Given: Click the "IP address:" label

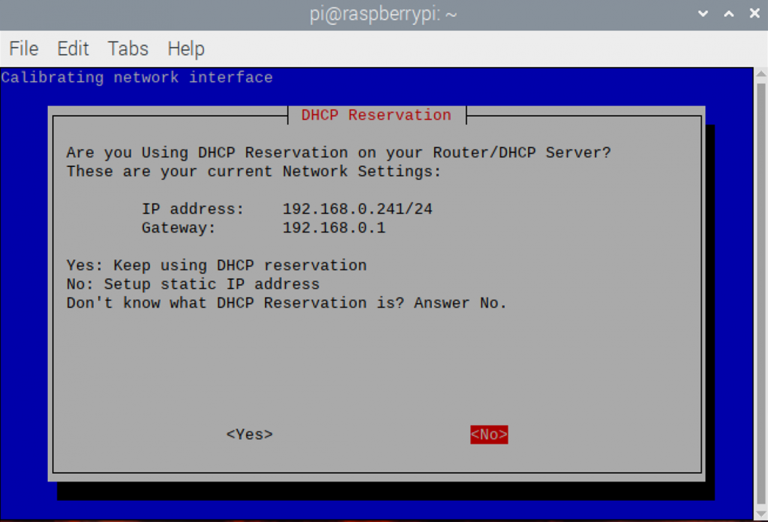Looking at the screenshot, I should [x=193, y=209].
